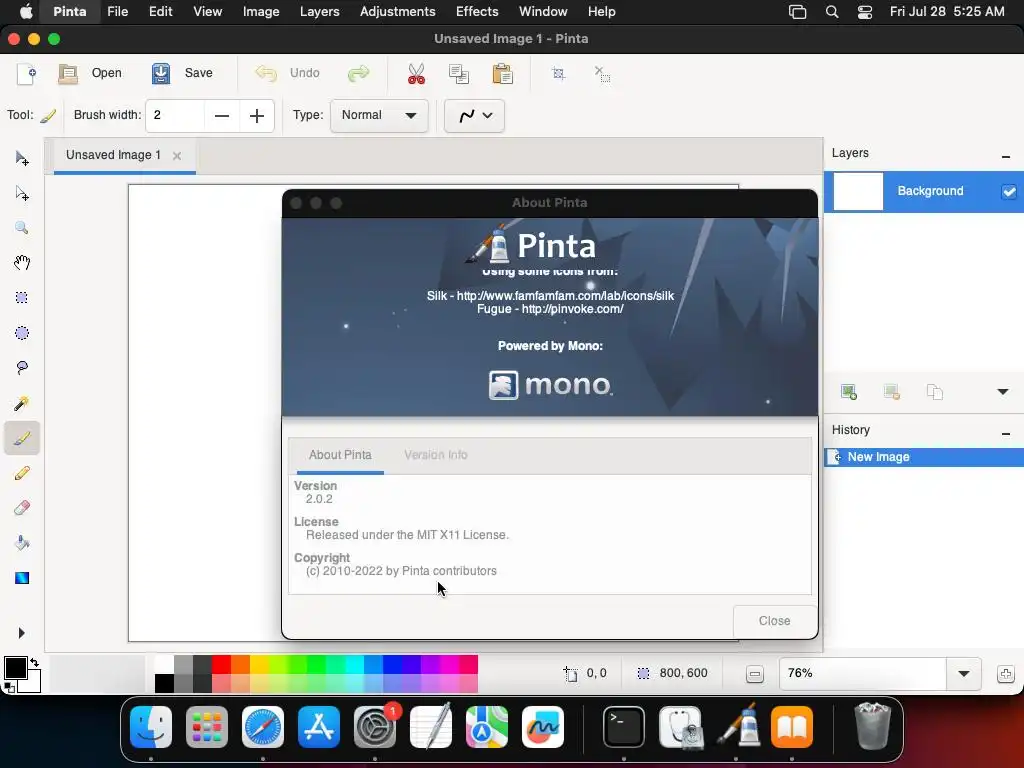Screen dimensions: 1024x768
Task: Click the green Redo arrow icon
Action: tap(359, 73)
